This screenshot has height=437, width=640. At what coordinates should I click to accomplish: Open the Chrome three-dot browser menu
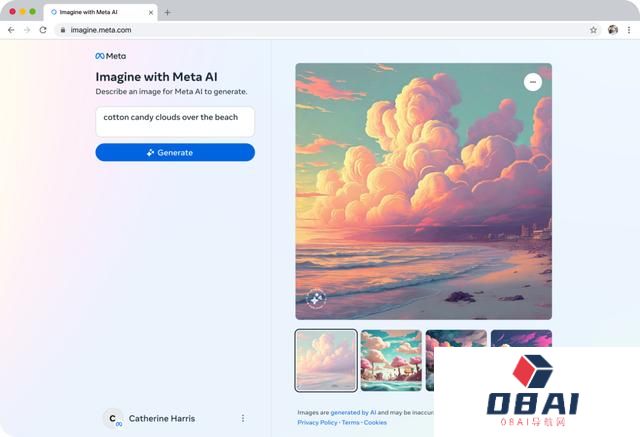(x=628, y=30)
